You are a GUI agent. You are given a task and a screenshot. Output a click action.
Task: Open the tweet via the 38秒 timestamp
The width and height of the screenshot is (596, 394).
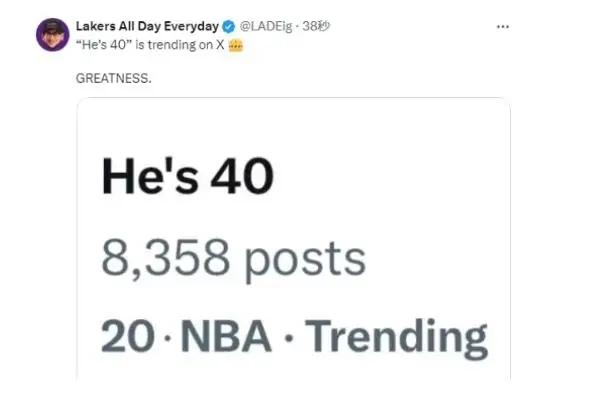[316, 26]
